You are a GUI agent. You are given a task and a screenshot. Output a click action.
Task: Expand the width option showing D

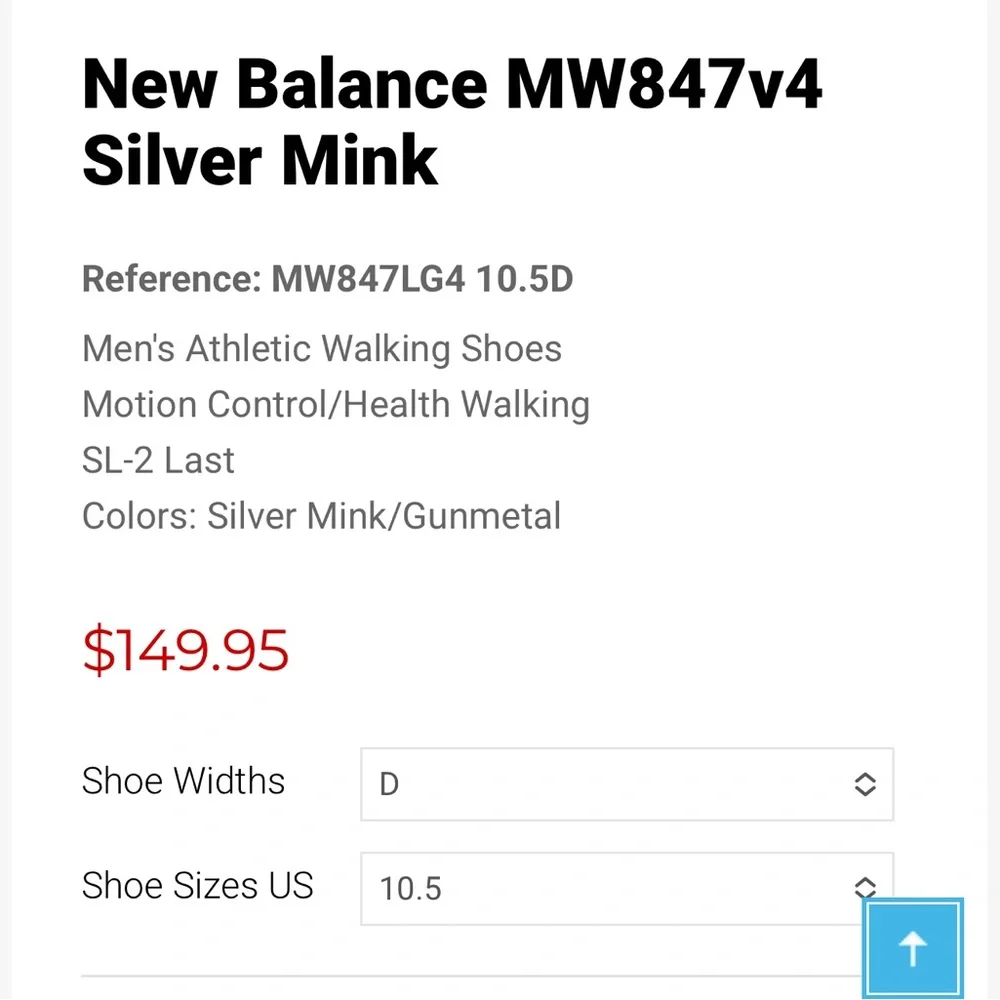point(626,785)
